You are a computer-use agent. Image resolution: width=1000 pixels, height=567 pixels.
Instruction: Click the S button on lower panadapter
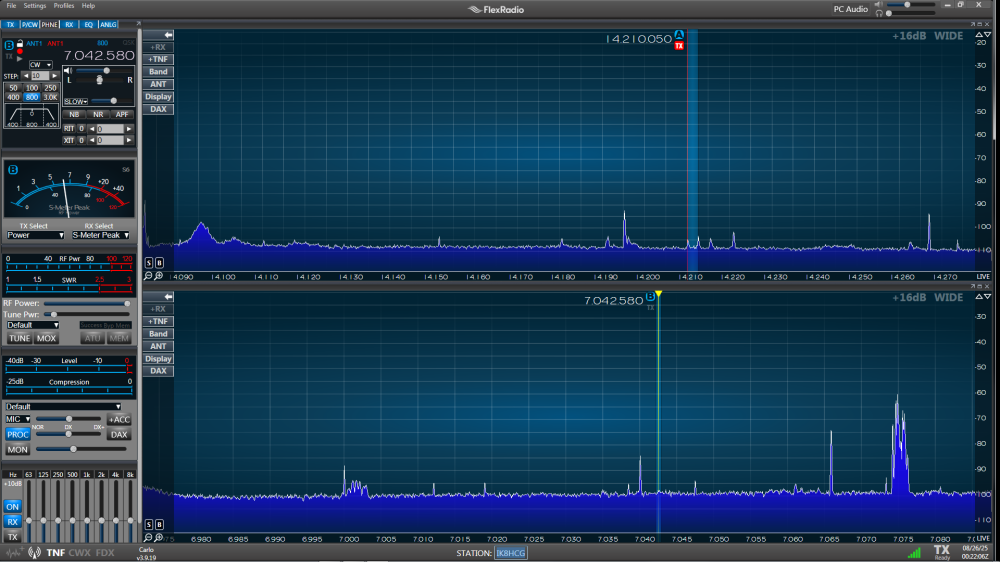point(149,524)
